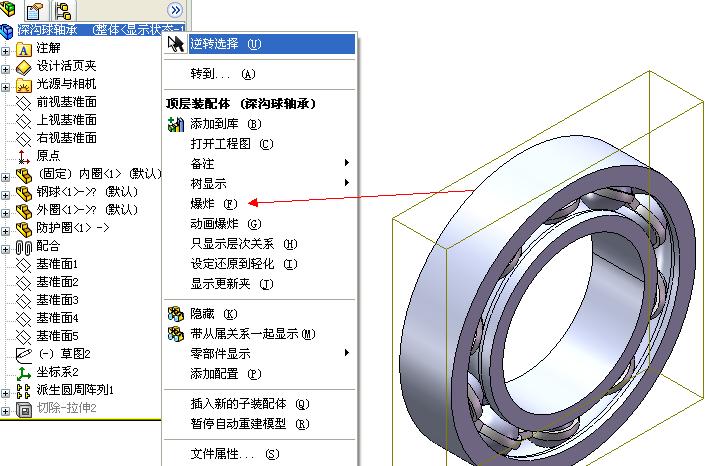Click the 防护圈<1> part icon
Viewport: 726px width, 466px height.
click(24, 229)
